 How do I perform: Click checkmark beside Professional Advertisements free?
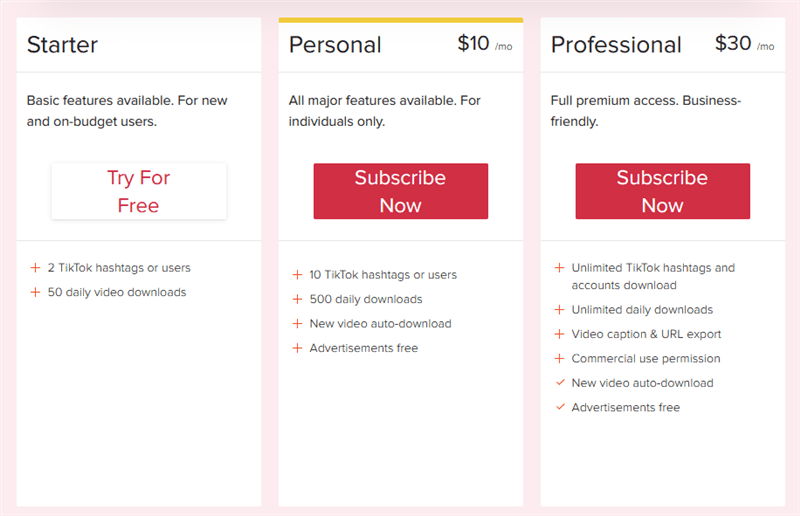point(560,407)
